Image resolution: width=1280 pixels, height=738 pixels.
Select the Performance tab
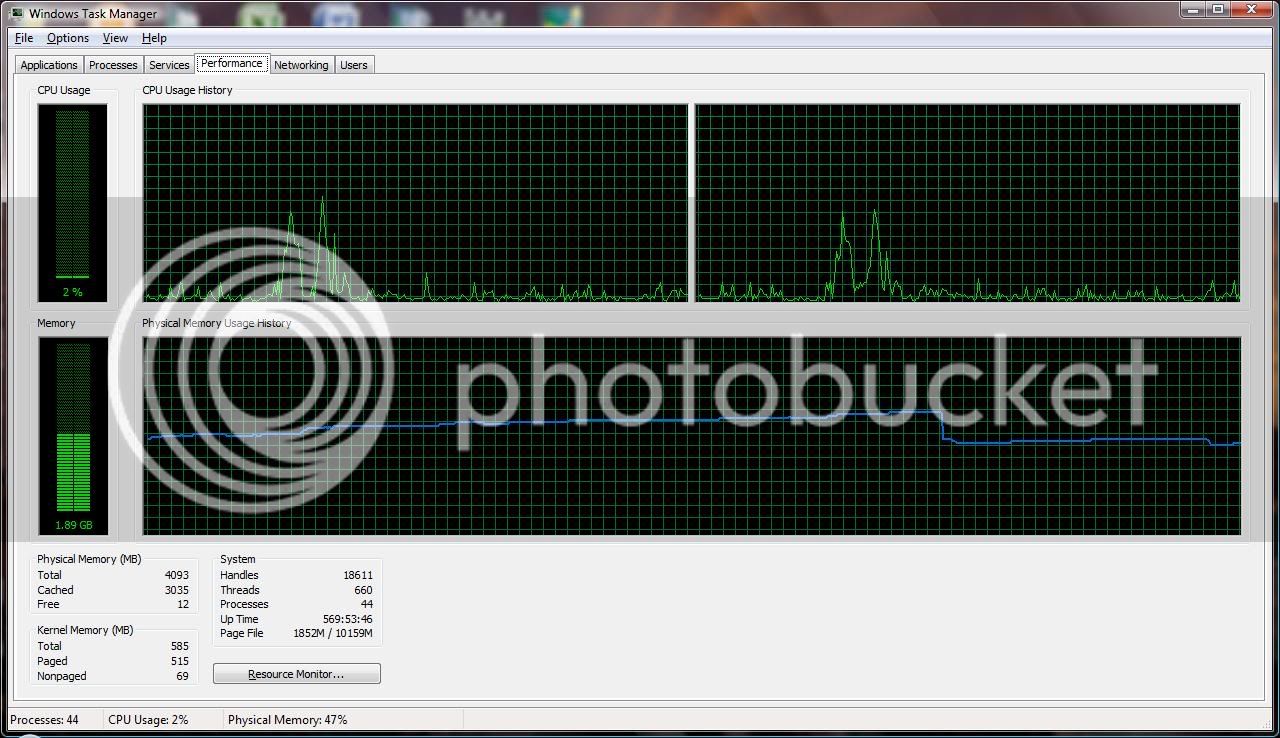click(x=232, y=63)
